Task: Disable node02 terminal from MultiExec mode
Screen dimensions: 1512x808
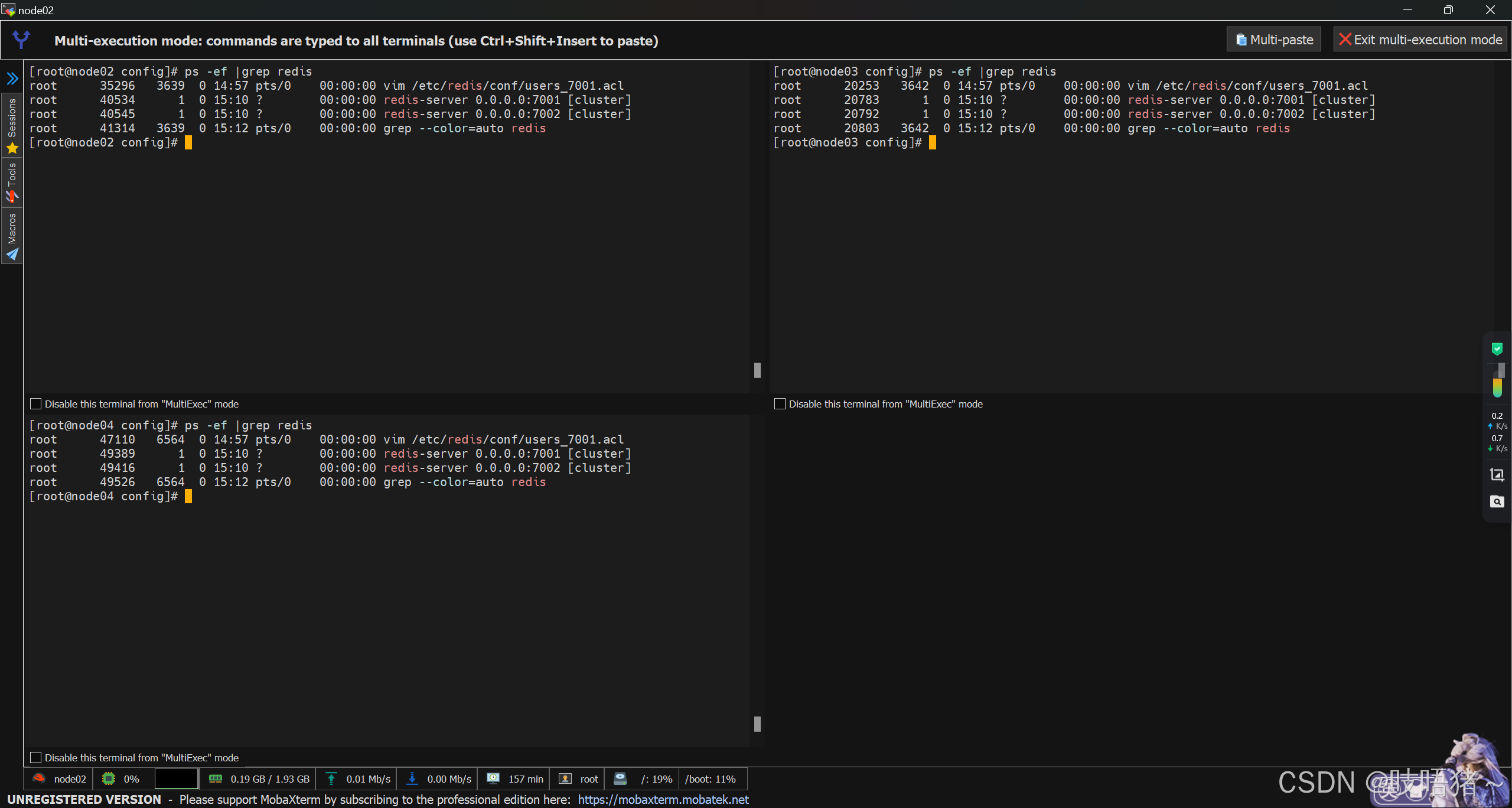Action: 36,404
